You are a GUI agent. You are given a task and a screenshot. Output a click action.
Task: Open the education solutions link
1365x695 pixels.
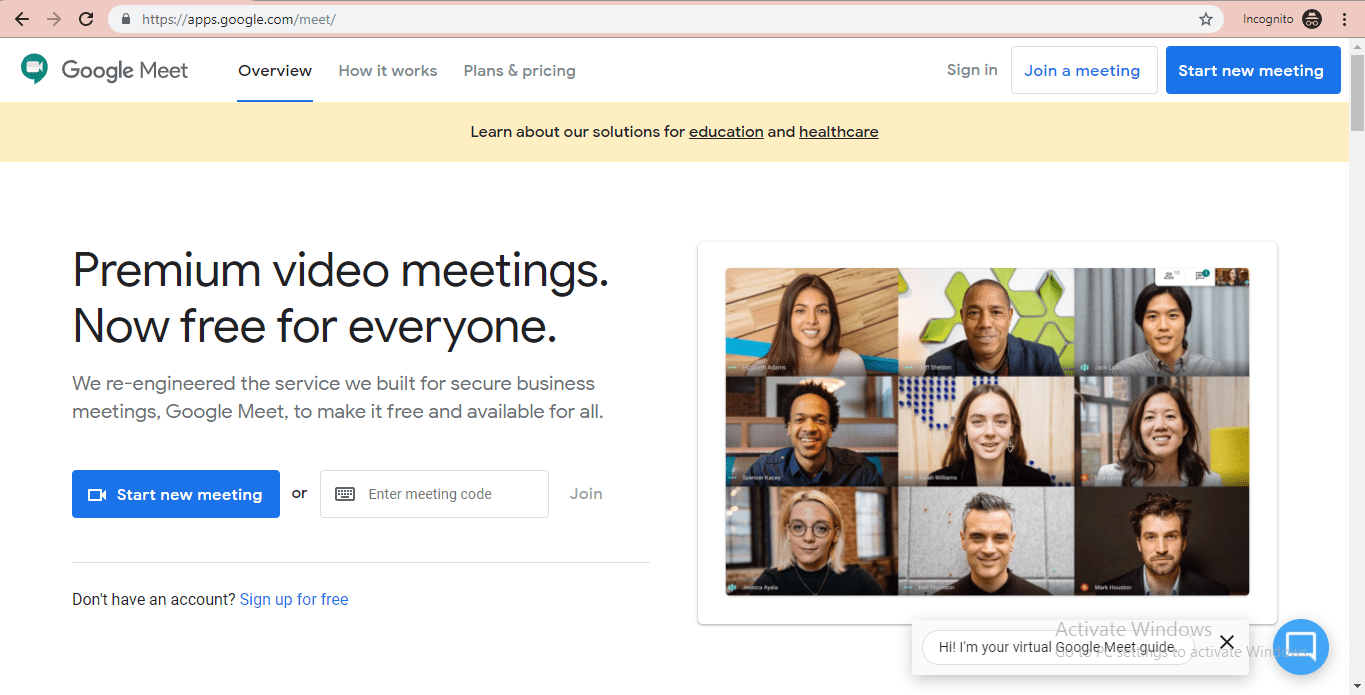726,132
